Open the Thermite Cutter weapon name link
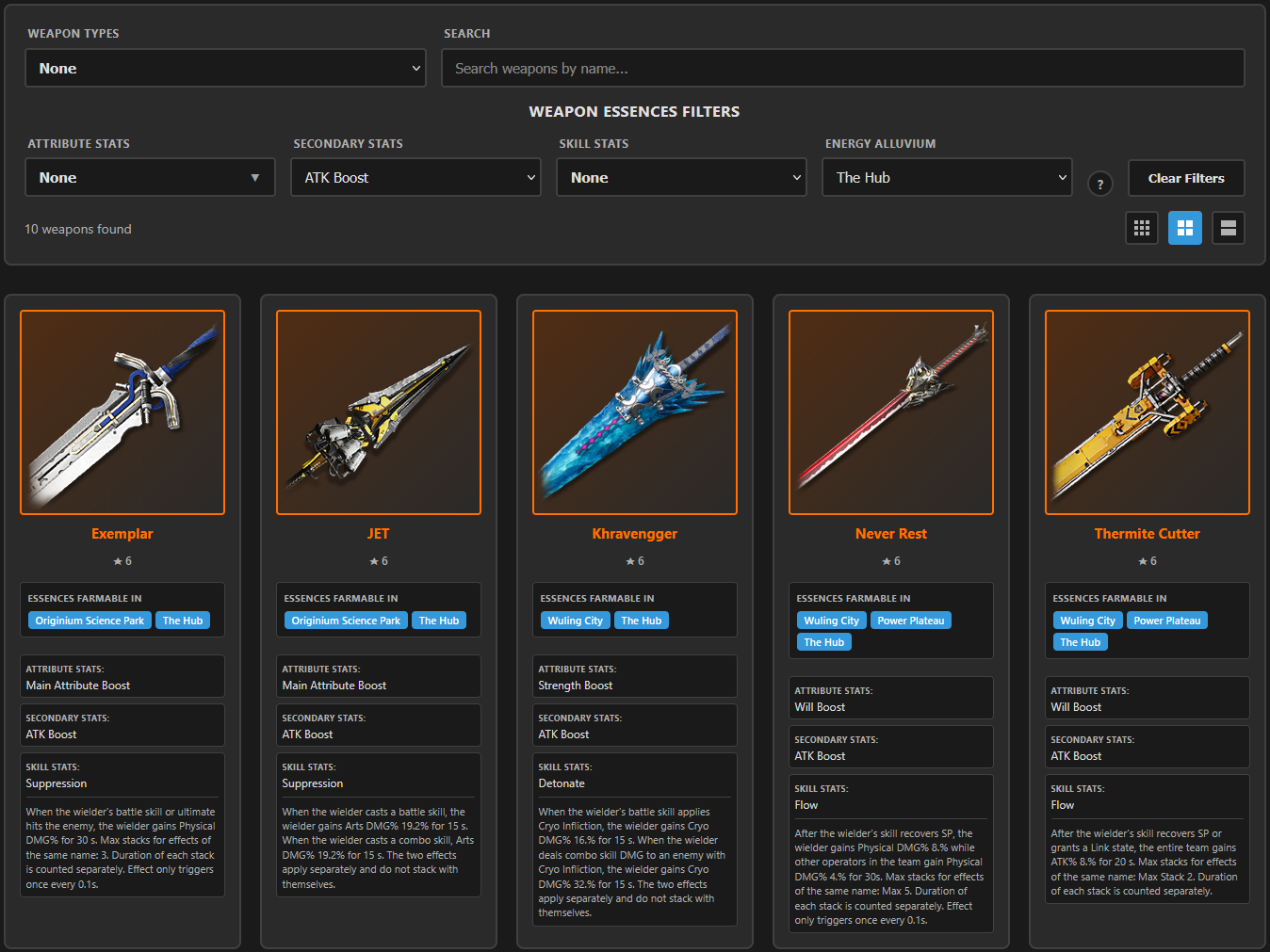1270x952 pixels. tap(1148, 534)
